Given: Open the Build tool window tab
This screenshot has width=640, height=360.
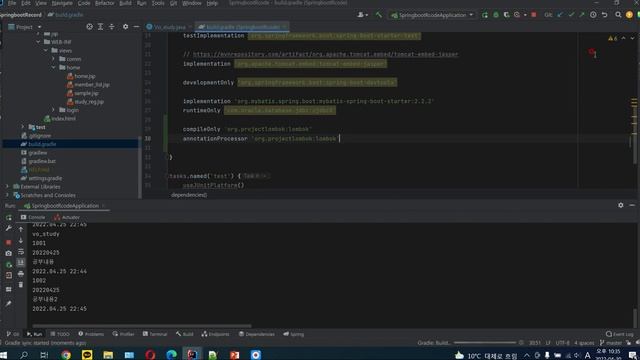Looking at the screenshot, I should click(185, 334).
